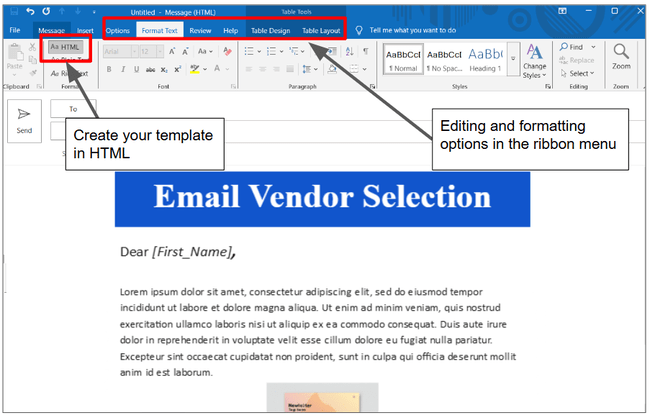Click the Shrink Font icon
Image resolution: width=650 pixels, height=418 pixels.
click(x=185, y=51)
